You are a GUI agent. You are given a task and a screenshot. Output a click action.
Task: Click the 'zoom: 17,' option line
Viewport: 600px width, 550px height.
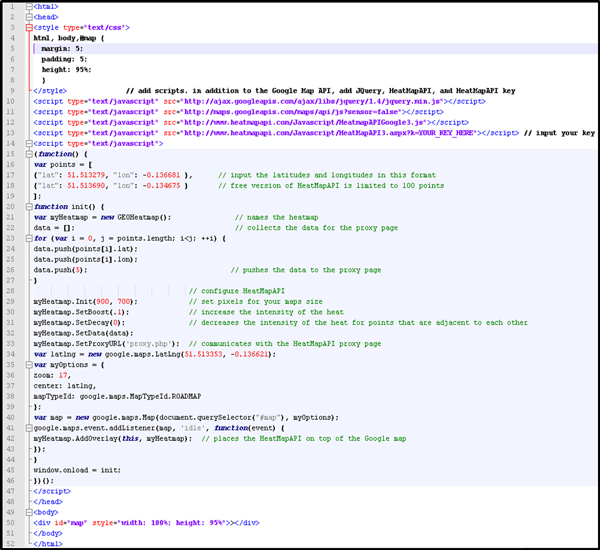coord(52,375)
